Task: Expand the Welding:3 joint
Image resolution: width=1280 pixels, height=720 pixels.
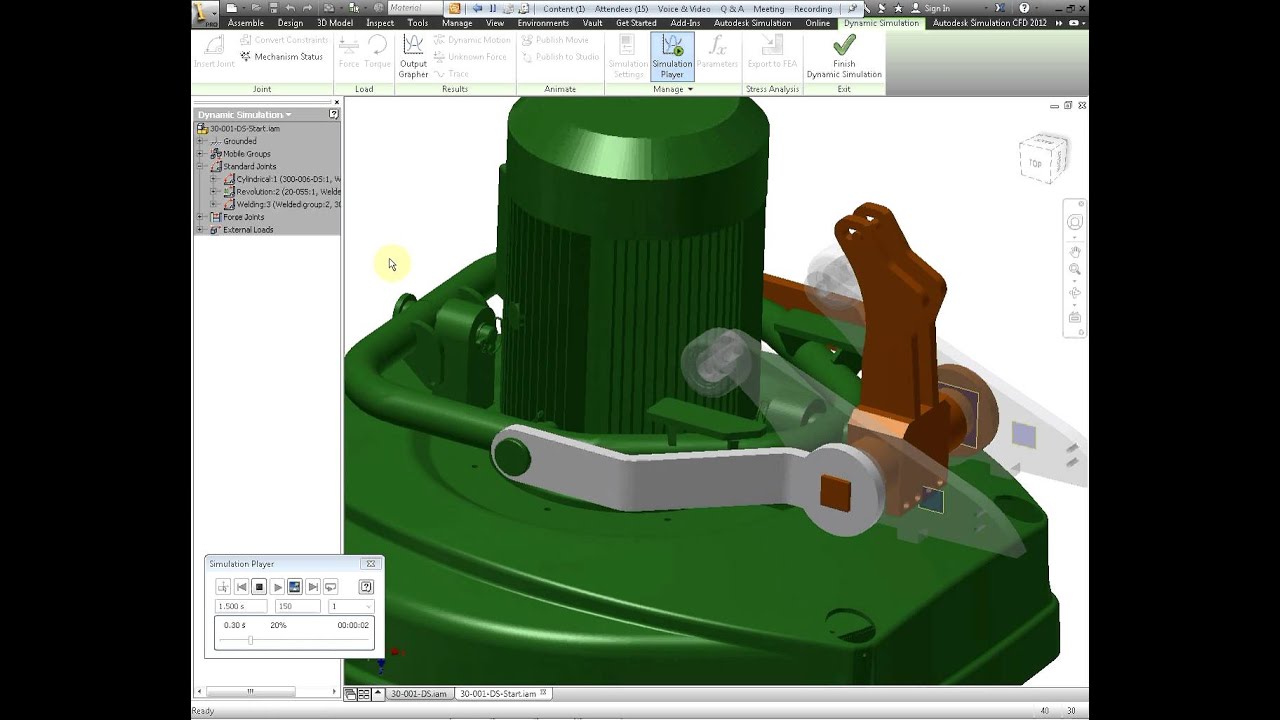Action: coord(213,204)
